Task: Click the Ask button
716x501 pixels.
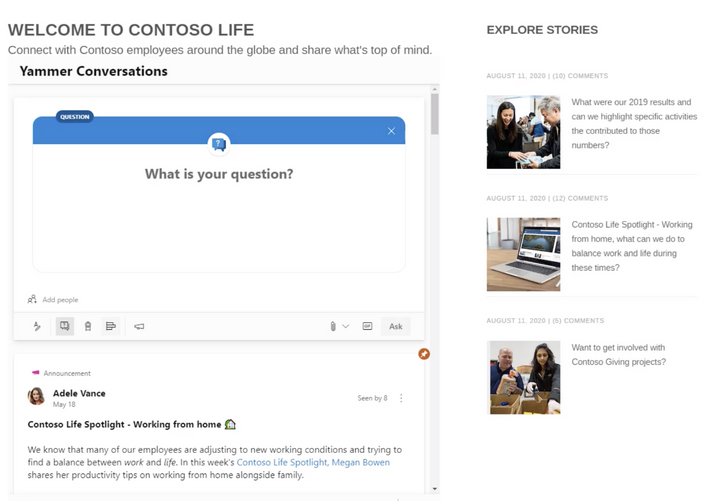Action: click(x=395, y=326)
